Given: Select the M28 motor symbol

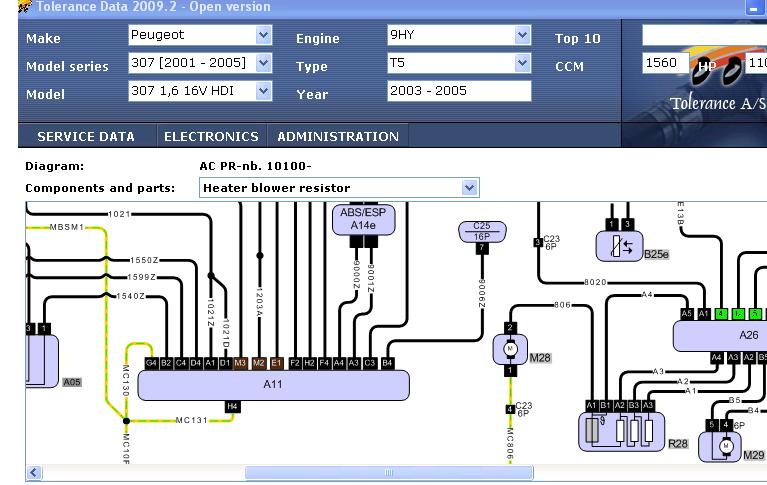Looking at the screenshot, I should click(510, 349).
